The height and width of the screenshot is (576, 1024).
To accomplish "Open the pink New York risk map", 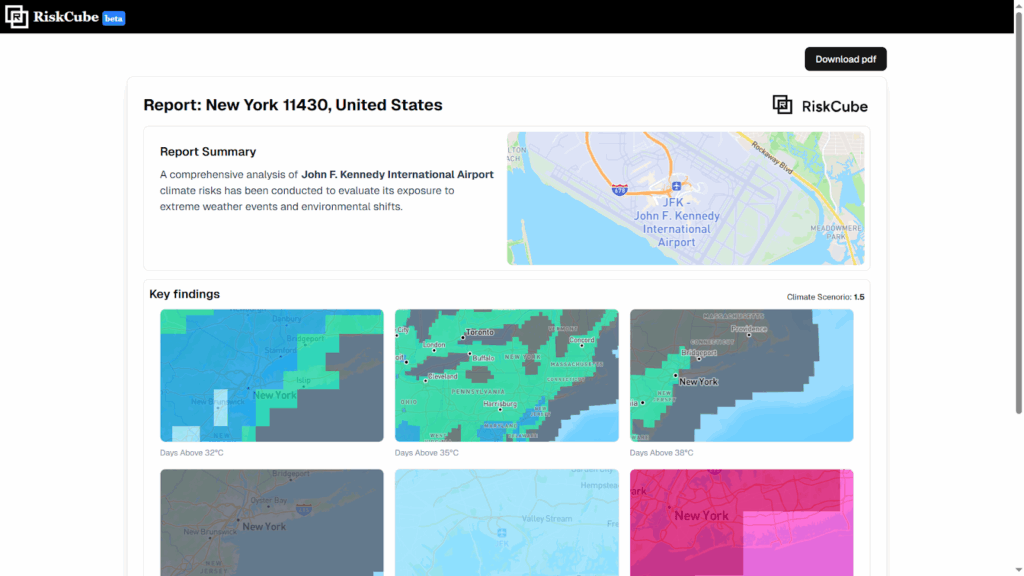I will pyautogui.click(x=741, y=522).
